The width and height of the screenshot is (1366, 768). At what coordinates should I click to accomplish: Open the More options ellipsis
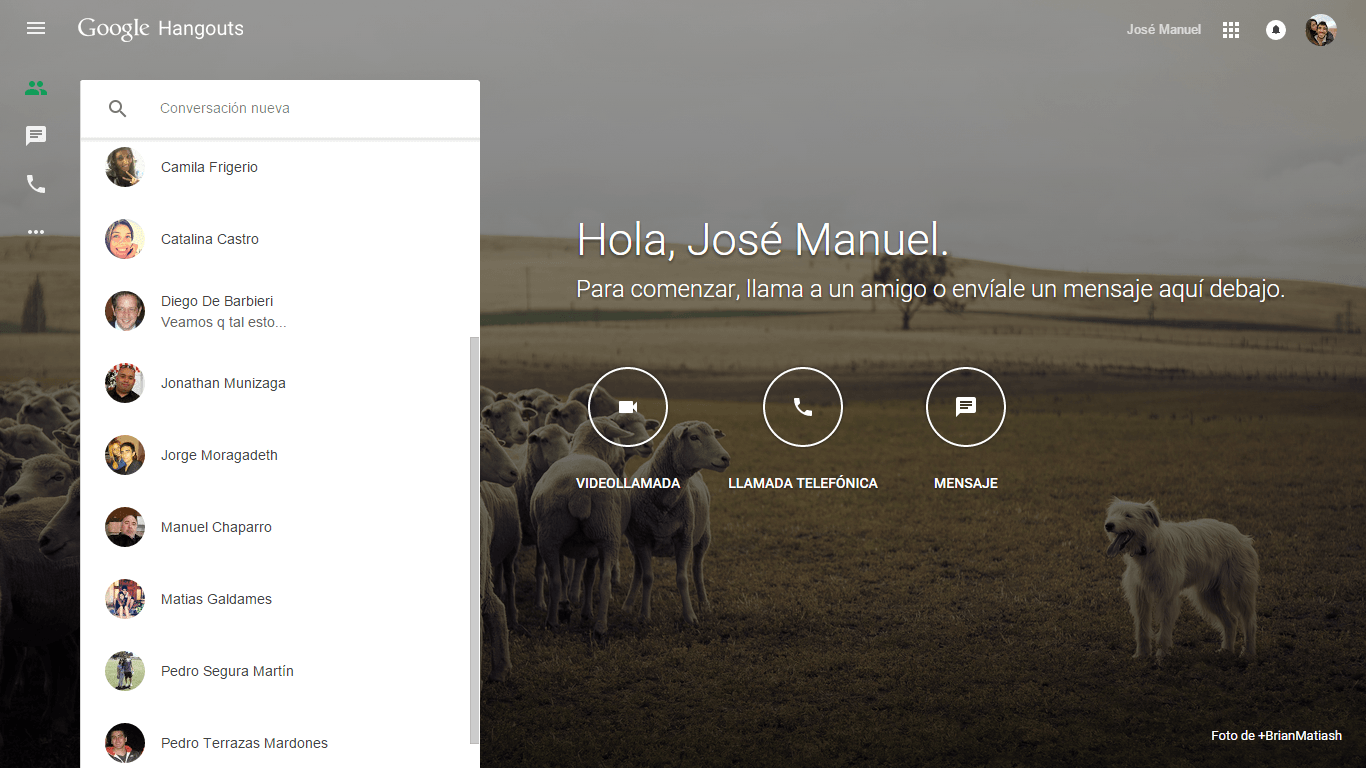pyautogui.click(x=36, y=232)
